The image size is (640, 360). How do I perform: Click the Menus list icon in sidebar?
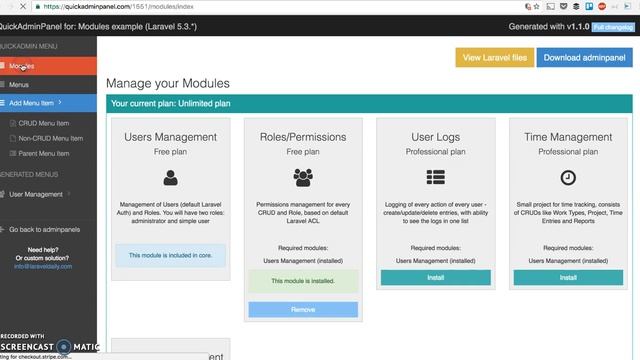click(2, 84)
